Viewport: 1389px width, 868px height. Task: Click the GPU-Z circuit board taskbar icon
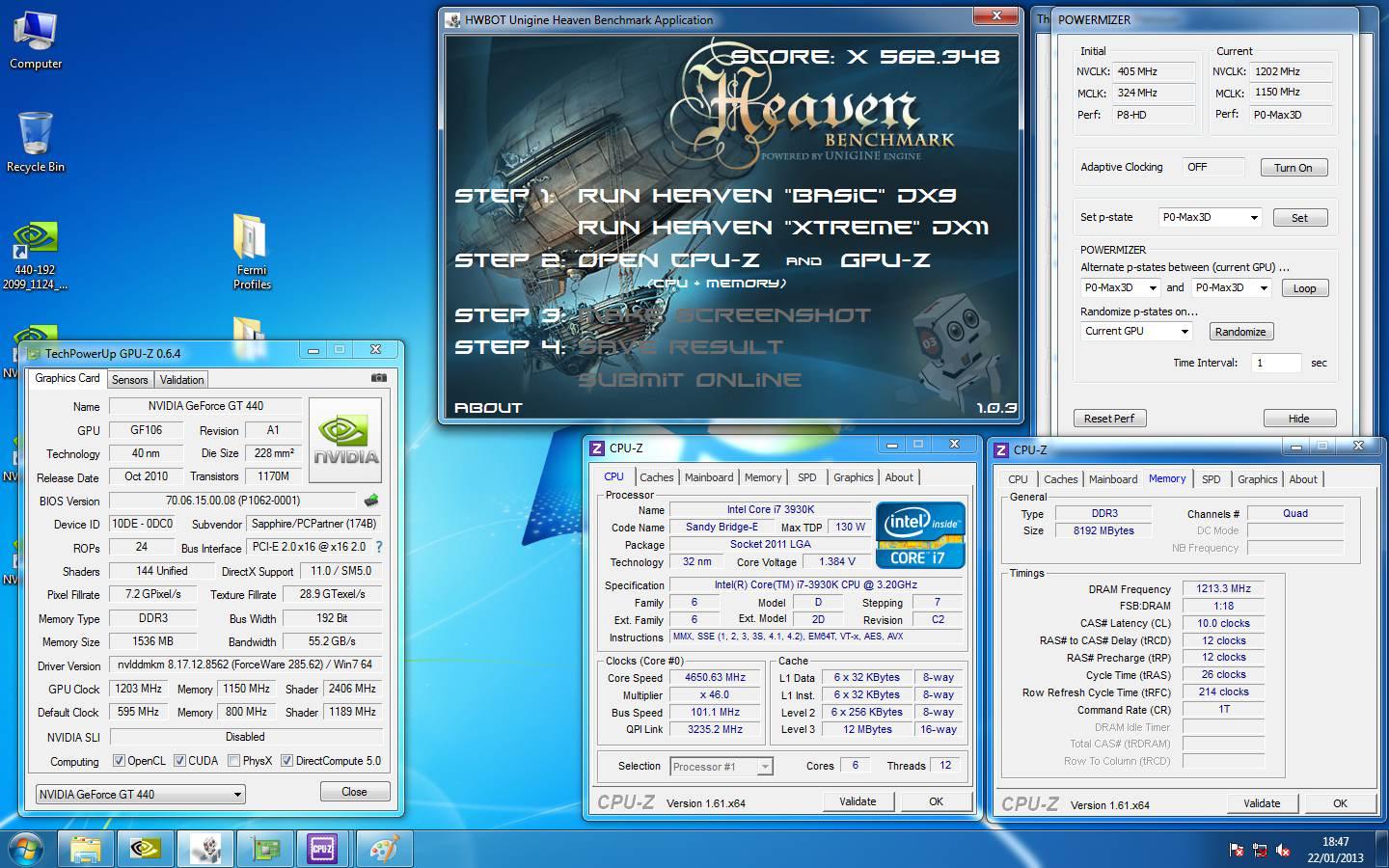click(x=265, y=849)
